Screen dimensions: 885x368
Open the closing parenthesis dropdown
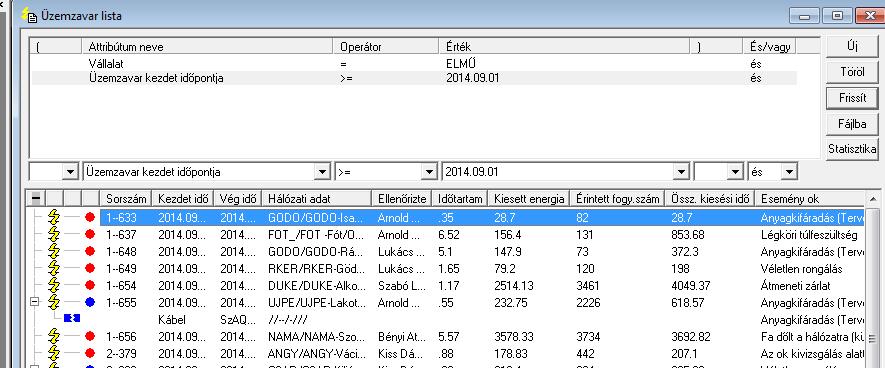(x=735, y=172)
